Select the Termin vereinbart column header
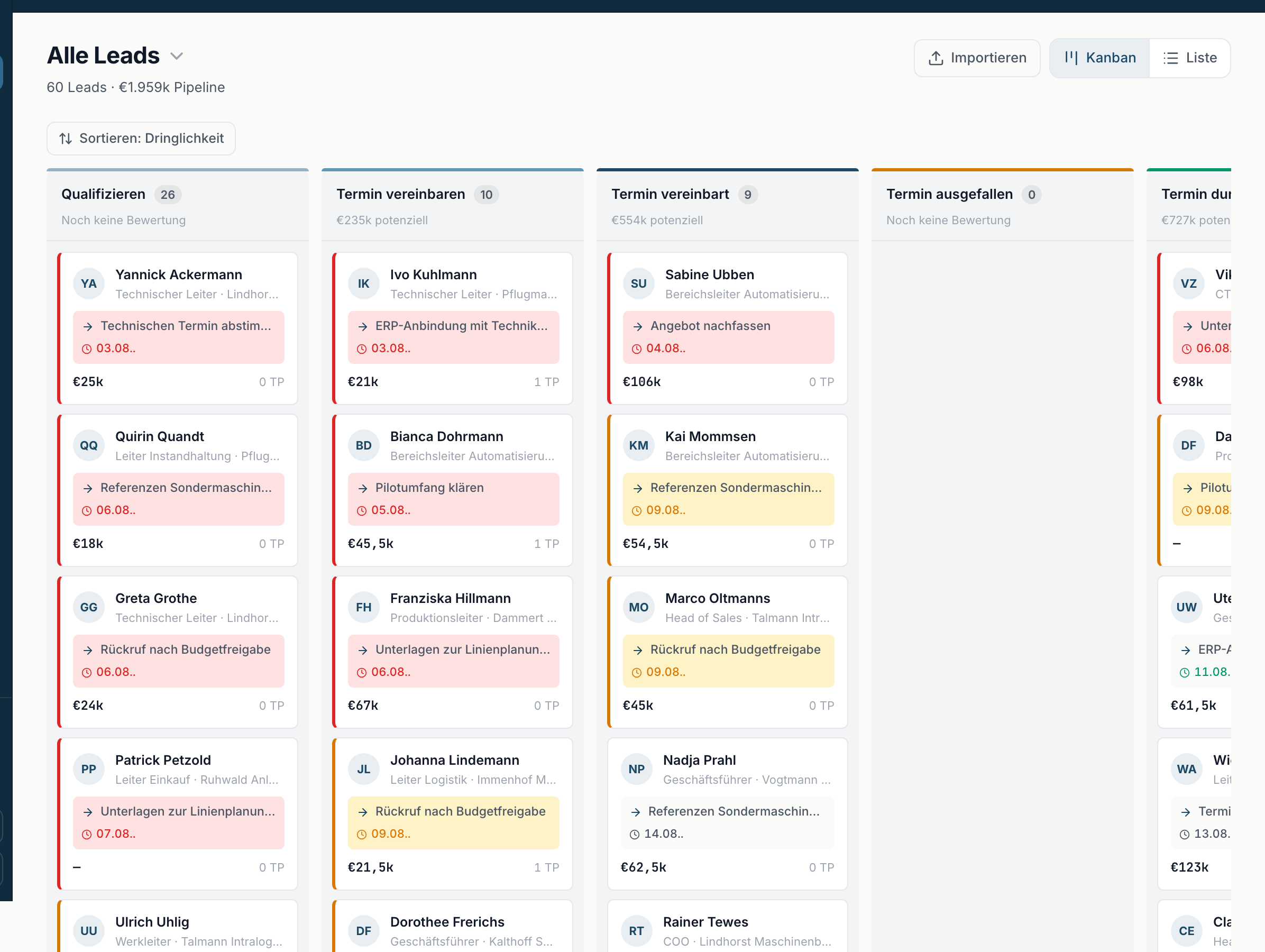Image resolution: width=1265 pixels, height=952 pixels. [x=728, y=205]
